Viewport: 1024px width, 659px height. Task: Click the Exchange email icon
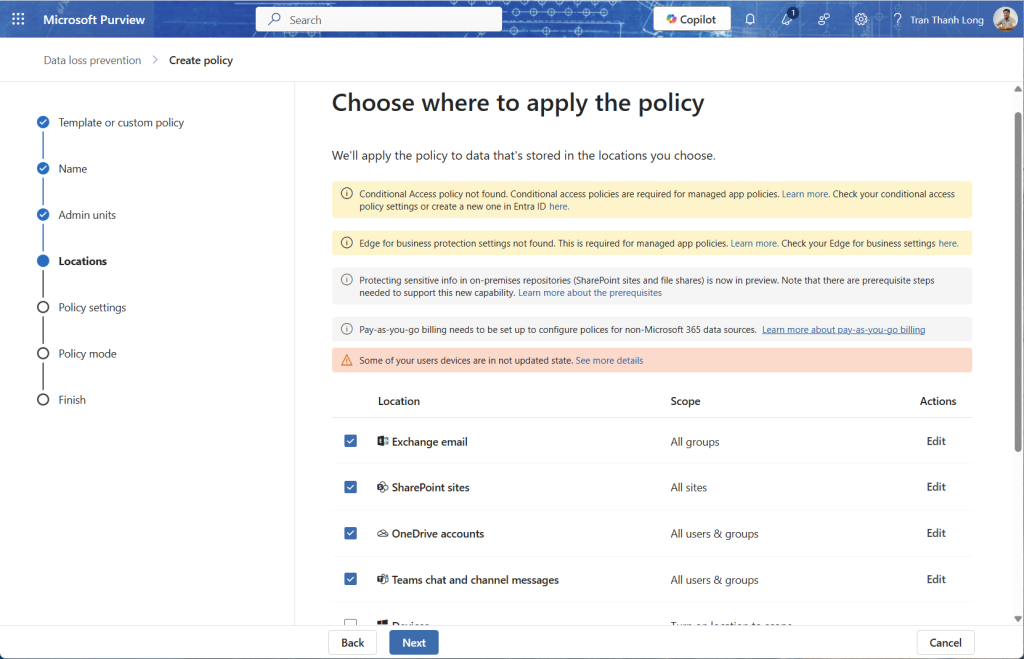point(383,441)
